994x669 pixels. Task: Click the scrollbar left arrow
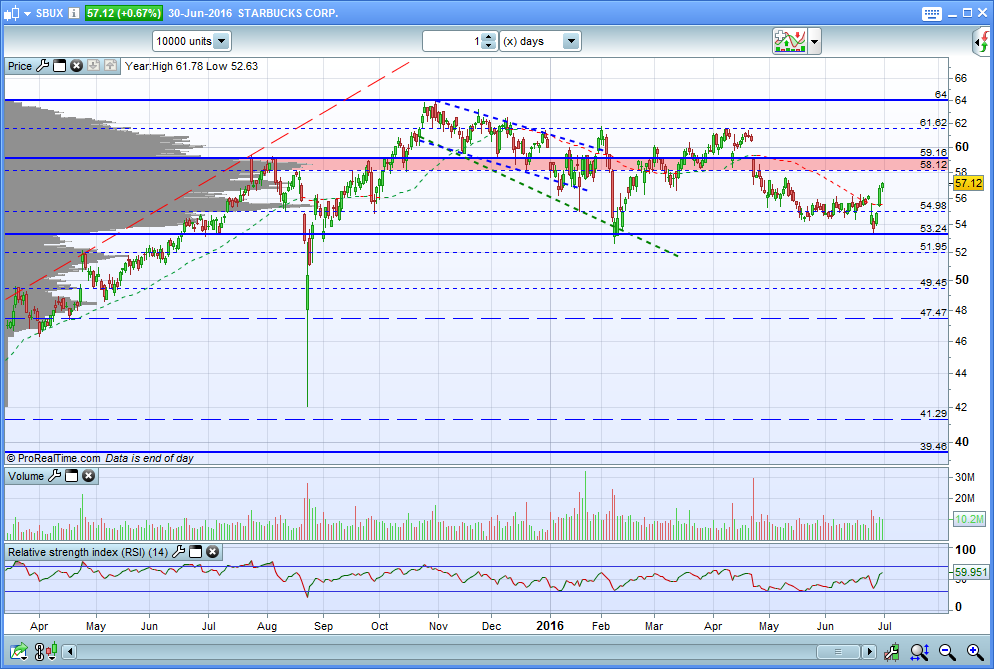pos(70,651)
